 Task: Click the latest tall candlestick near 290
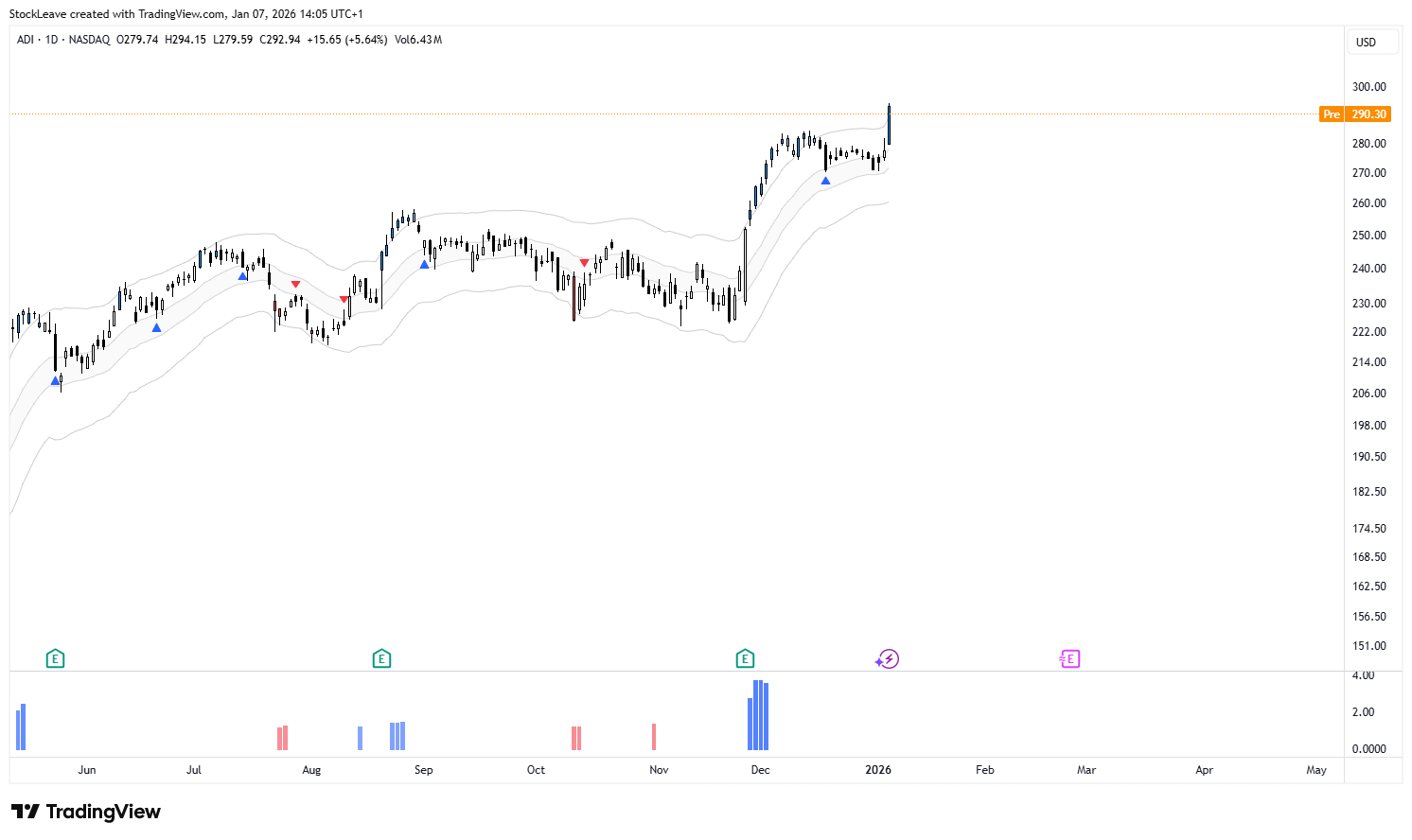(889, 125)
